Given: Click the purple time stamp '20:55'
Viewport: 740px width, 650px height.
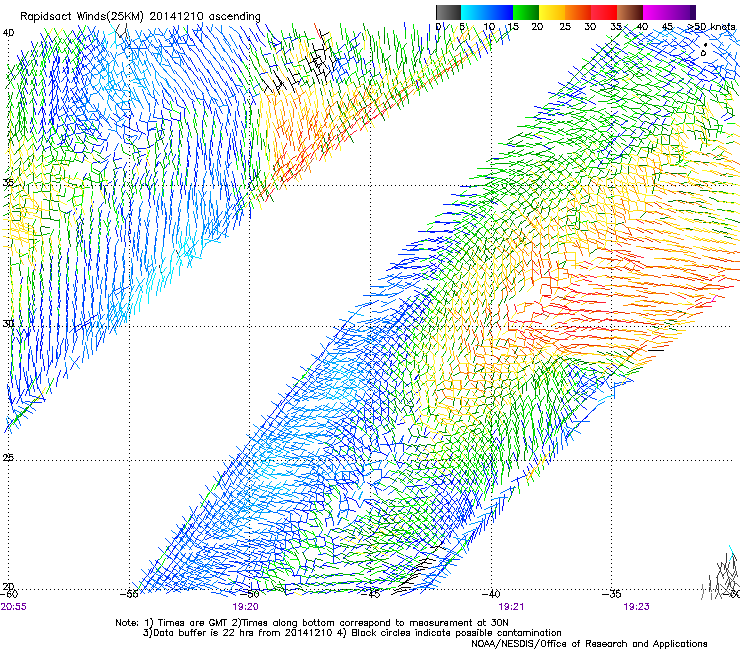Looking at the screenshot, I should tap(14, 607).
